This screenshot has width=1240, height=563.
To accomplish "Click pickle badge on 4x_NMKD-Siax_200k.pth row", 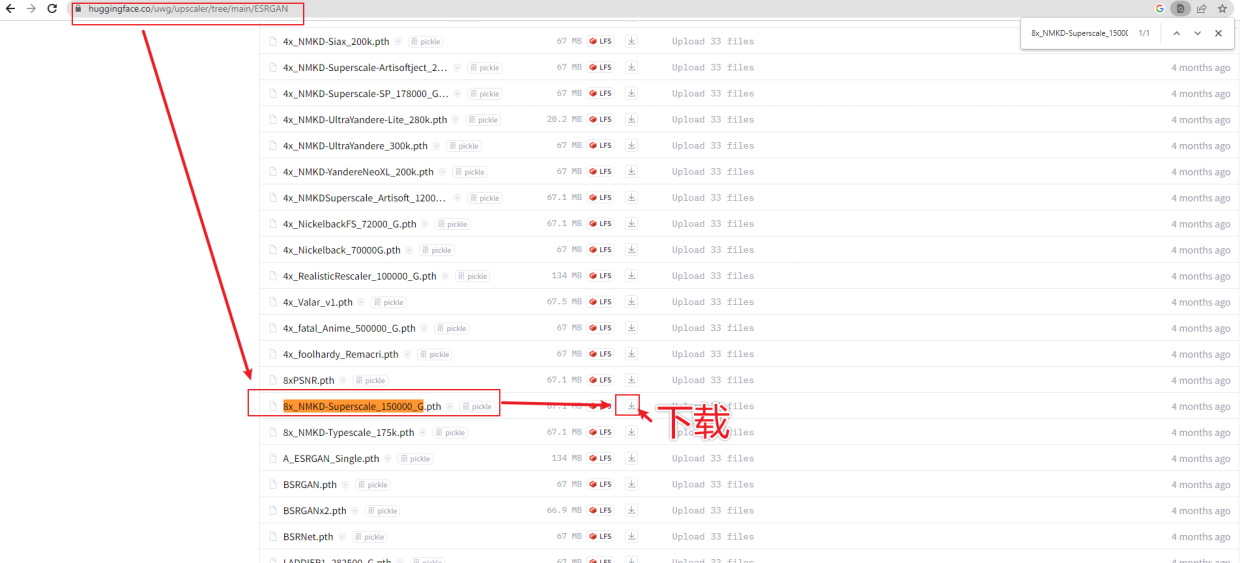I will coord(425,42).
